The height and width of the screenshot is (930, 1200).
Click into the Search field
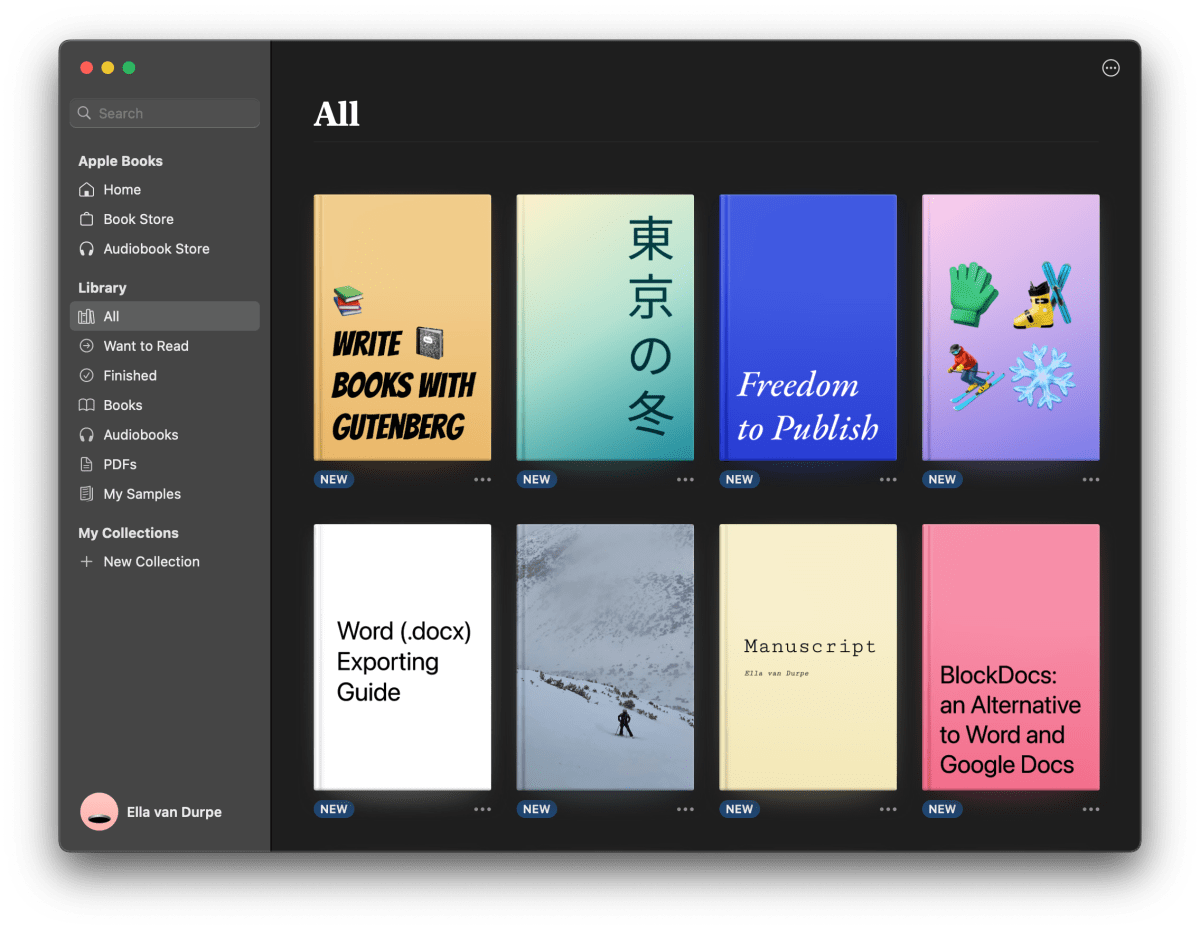[x=163, y=113]
